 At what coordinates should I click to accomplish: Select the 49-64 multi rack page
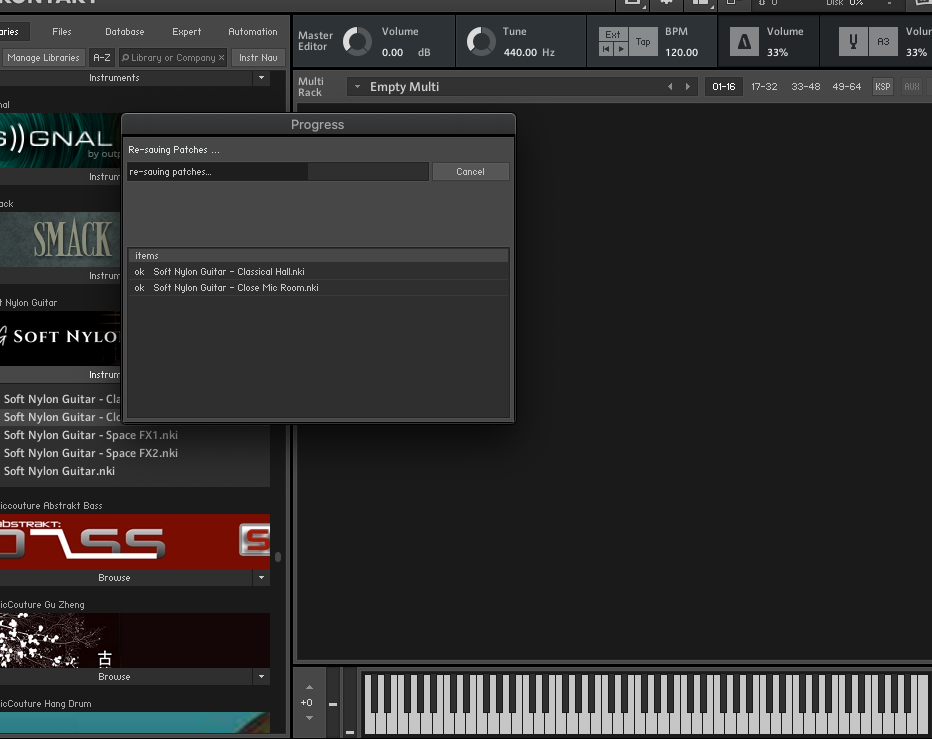click(x=846, y=87)
